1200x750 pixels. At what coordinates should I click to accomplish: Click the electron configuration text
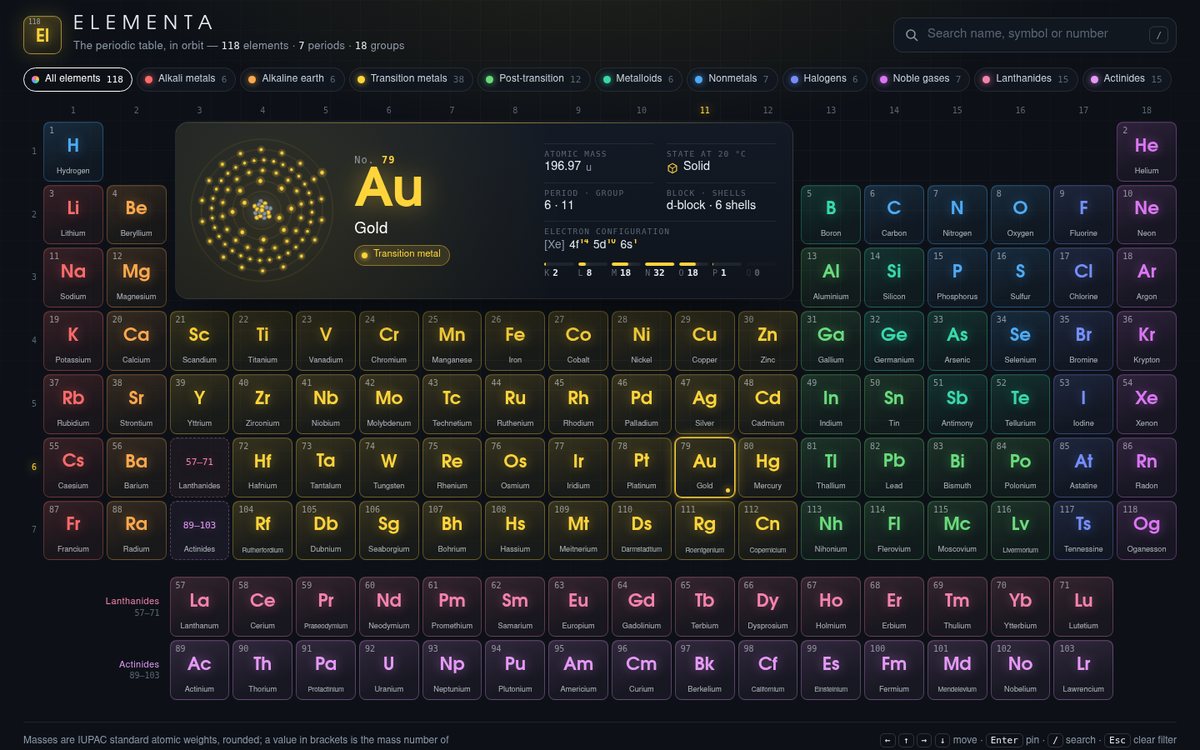589,244
